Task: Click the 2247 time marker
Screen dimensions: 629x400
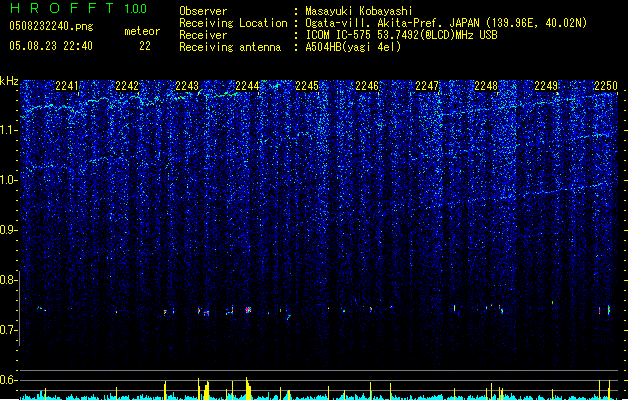Action: click(427, 86)
